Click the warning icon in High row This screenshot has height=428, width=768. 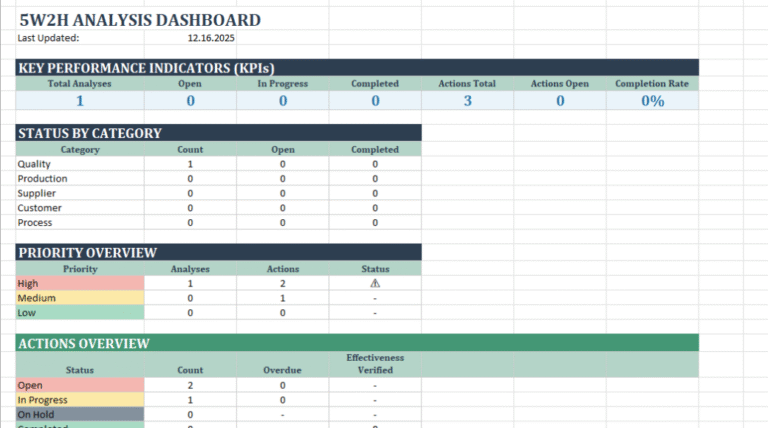(x=375, y=284)
